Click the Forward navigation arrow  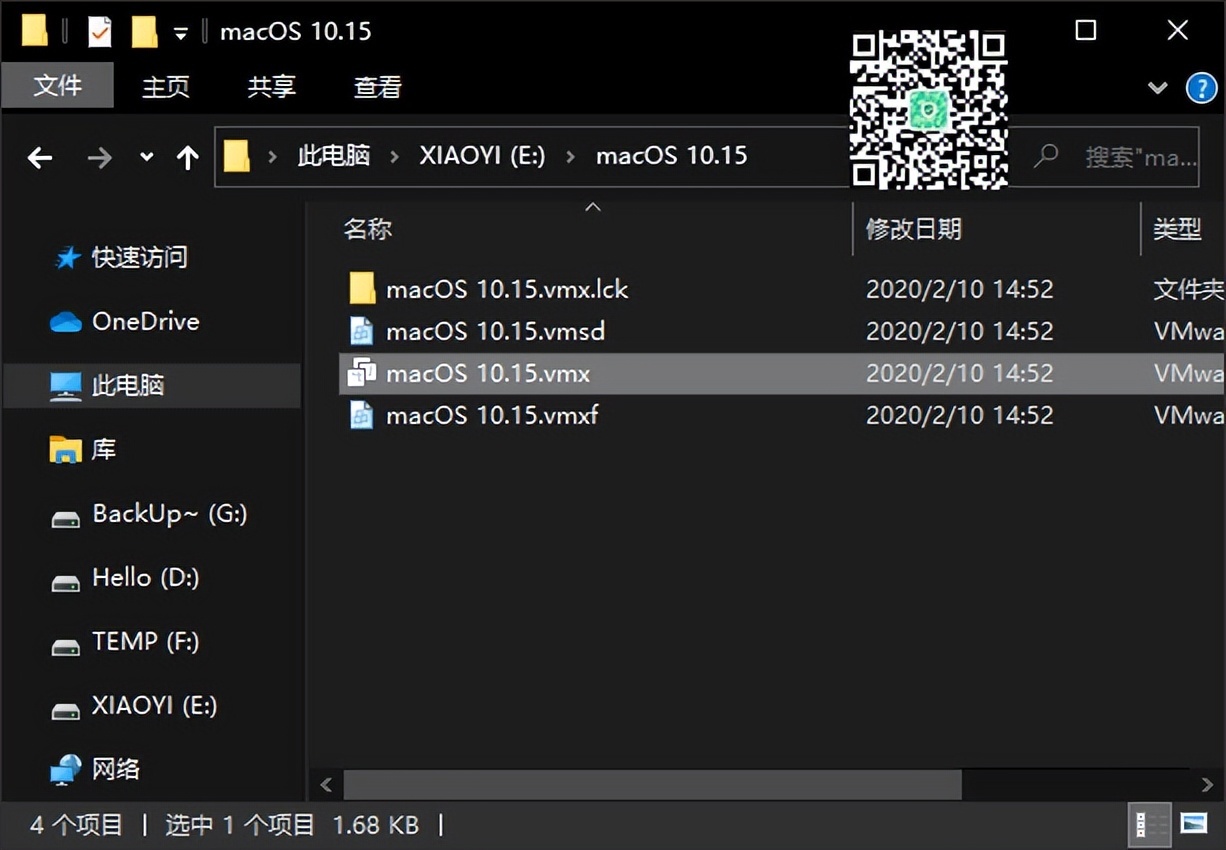pos(99,157)
